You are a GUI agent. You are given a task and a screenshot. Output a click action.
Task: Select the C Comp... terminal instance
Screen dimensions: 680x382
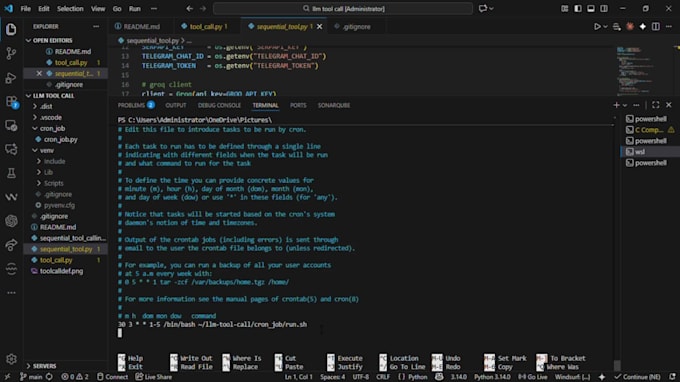pos(650,130)
